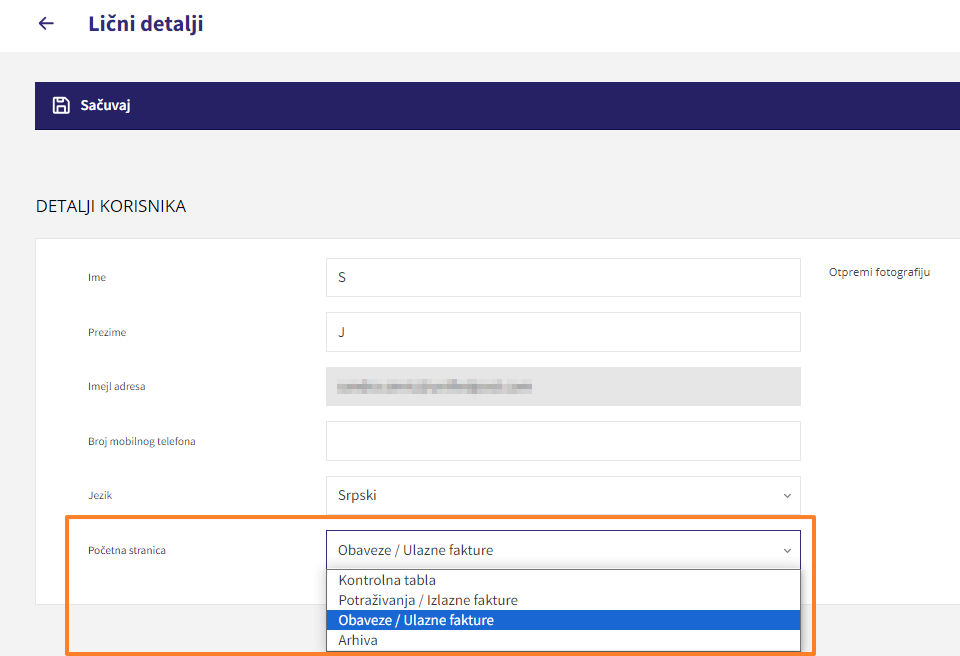The image size is (960, 656).
Task: Focus the Prezime input field
Action: tap(563, 332)
